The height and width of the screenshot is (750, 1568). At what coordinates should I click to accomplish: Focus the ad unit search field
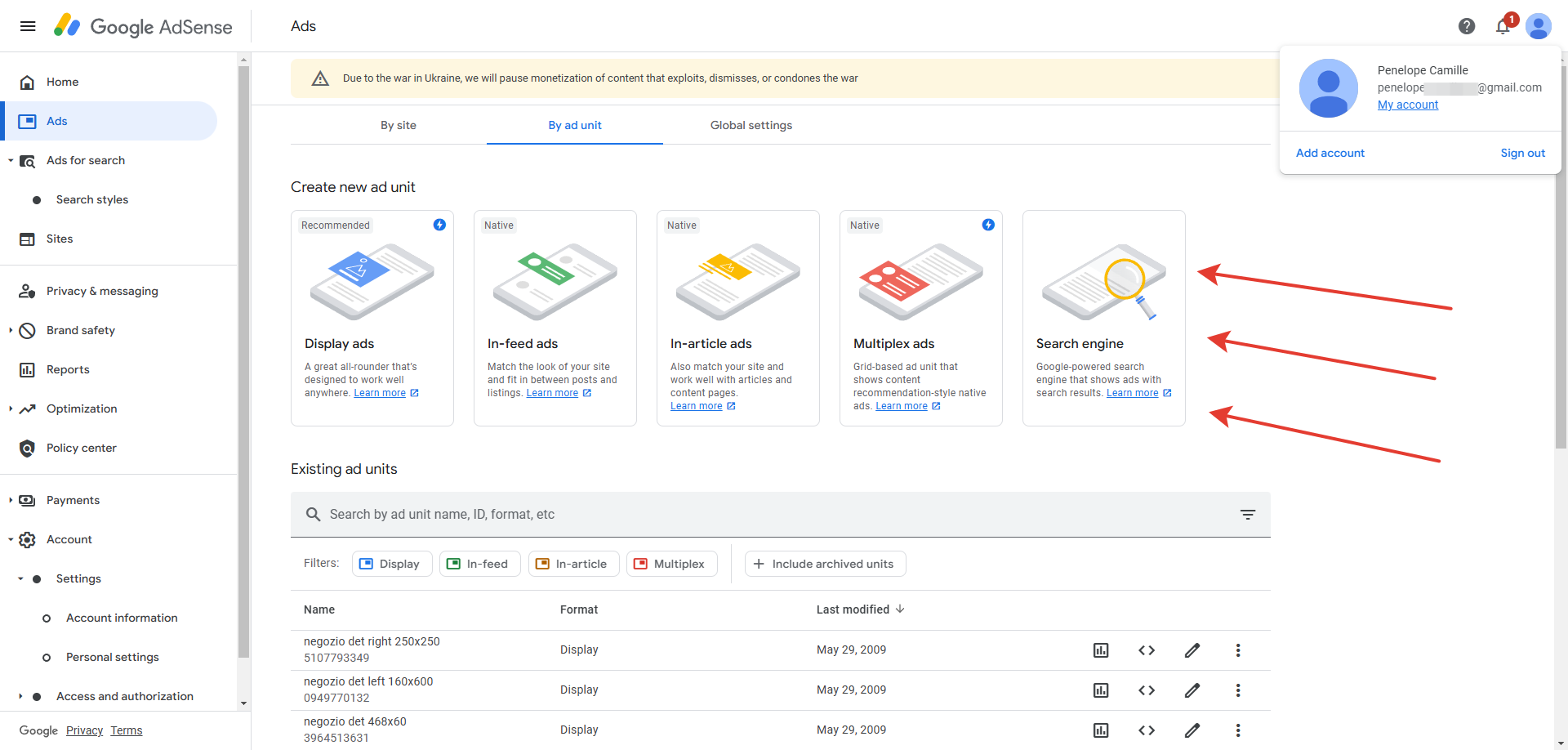[x=781, y=515]
